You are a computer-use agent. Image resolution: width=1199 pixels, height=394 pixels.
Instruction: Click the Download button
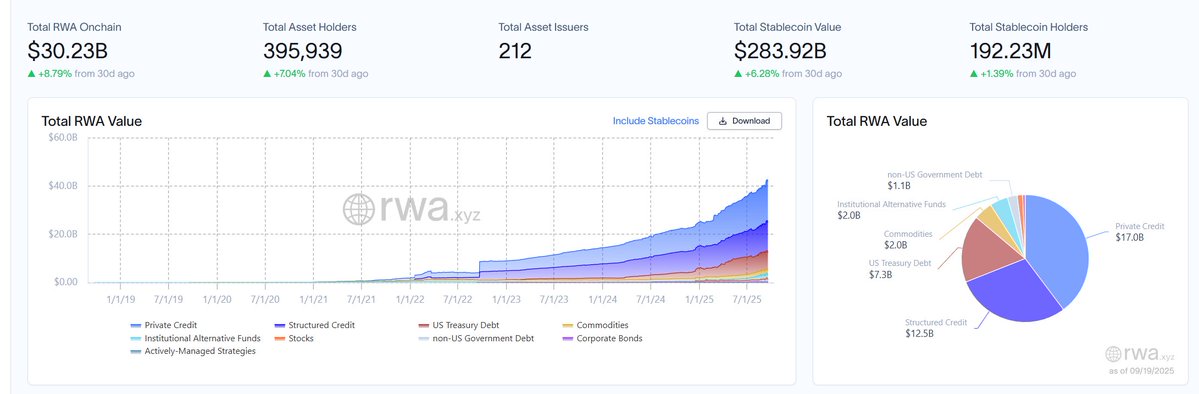[744, 121]
